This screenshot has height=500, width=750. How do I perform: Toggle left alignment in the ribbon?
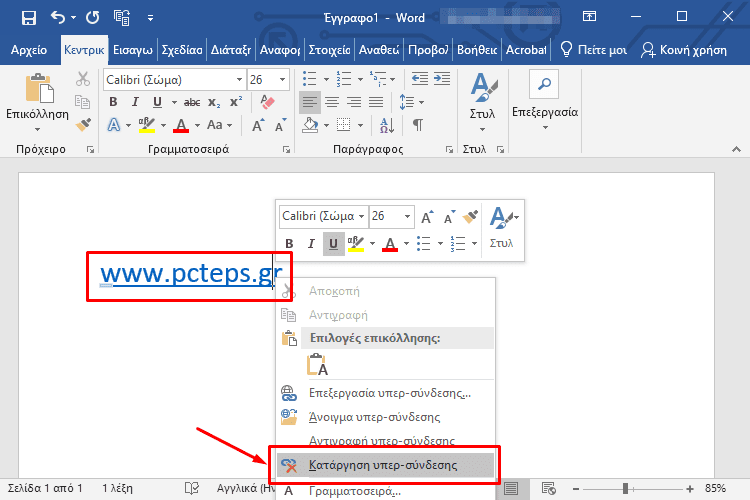pos(309,102)
